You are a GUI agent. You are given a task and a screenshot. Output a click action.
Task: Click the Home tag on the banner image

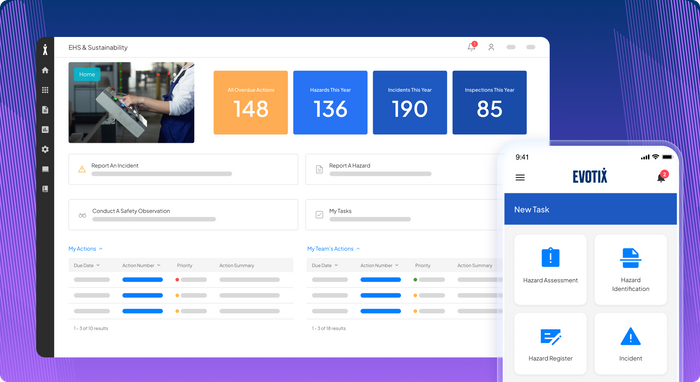pyautogui.click(x=87, y=74)
